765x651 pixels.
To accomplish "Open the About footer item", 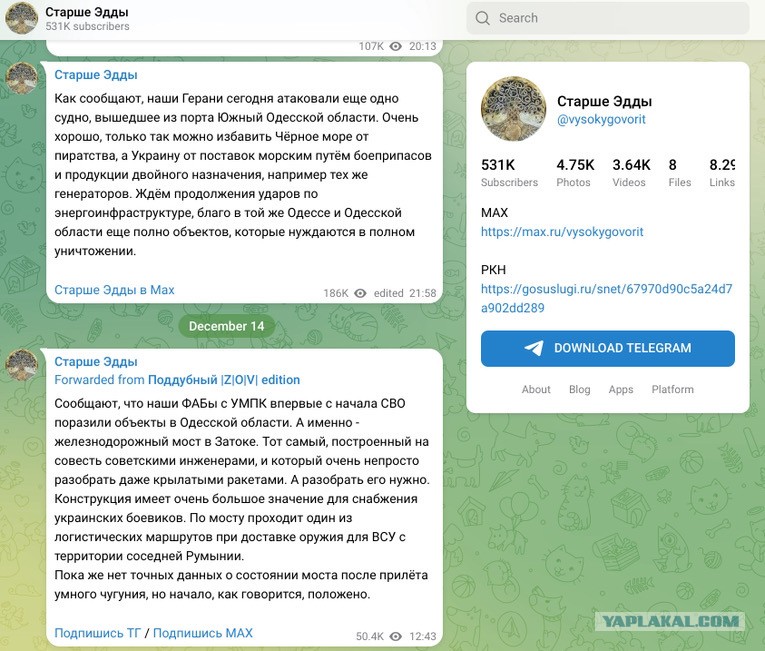I will click(536, 389).
